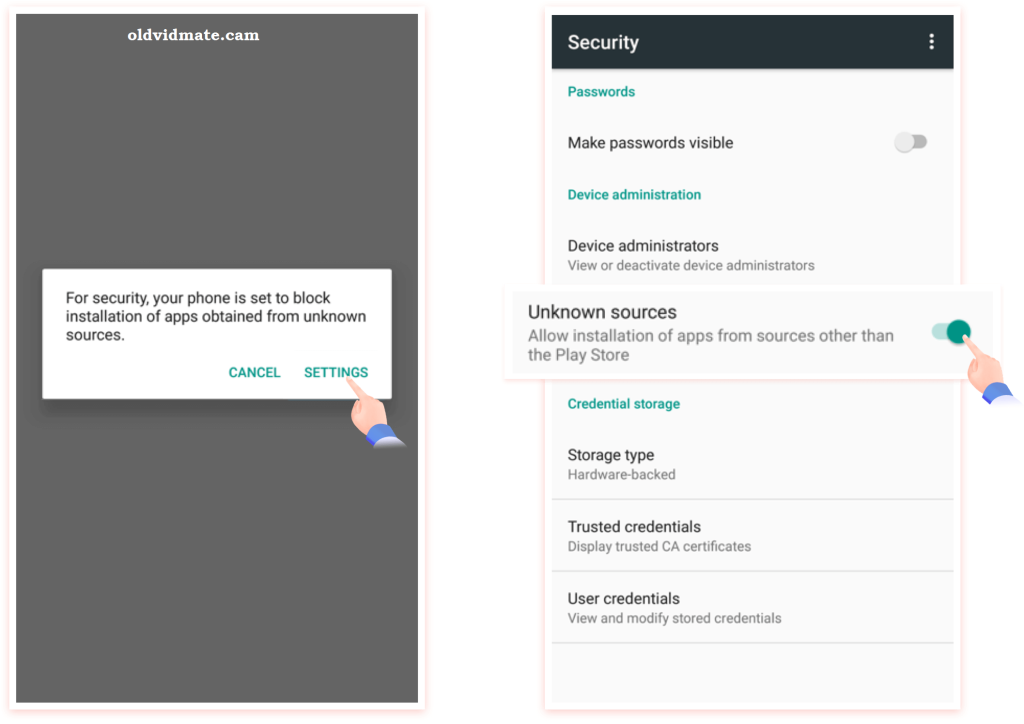Viewport: 1024px width, 724px height.
Task: Open Trusted credentials entry
Action: click(x=752, y=535)
